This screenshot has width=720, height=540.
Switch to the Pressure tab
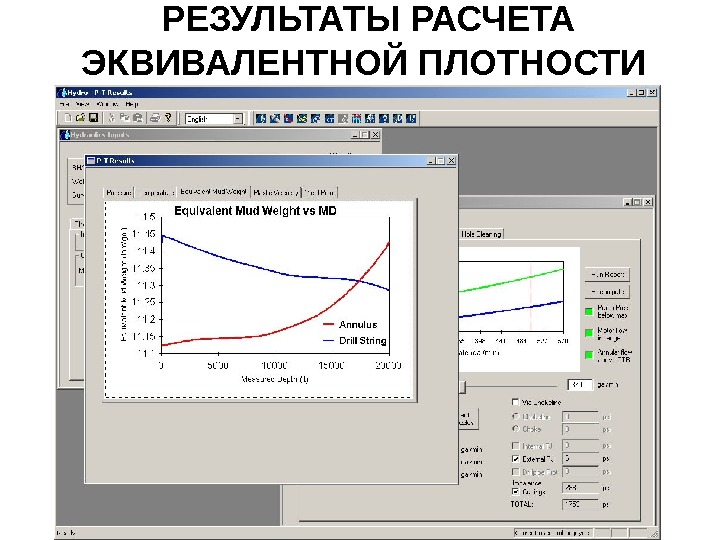click(x=119, y=192)
